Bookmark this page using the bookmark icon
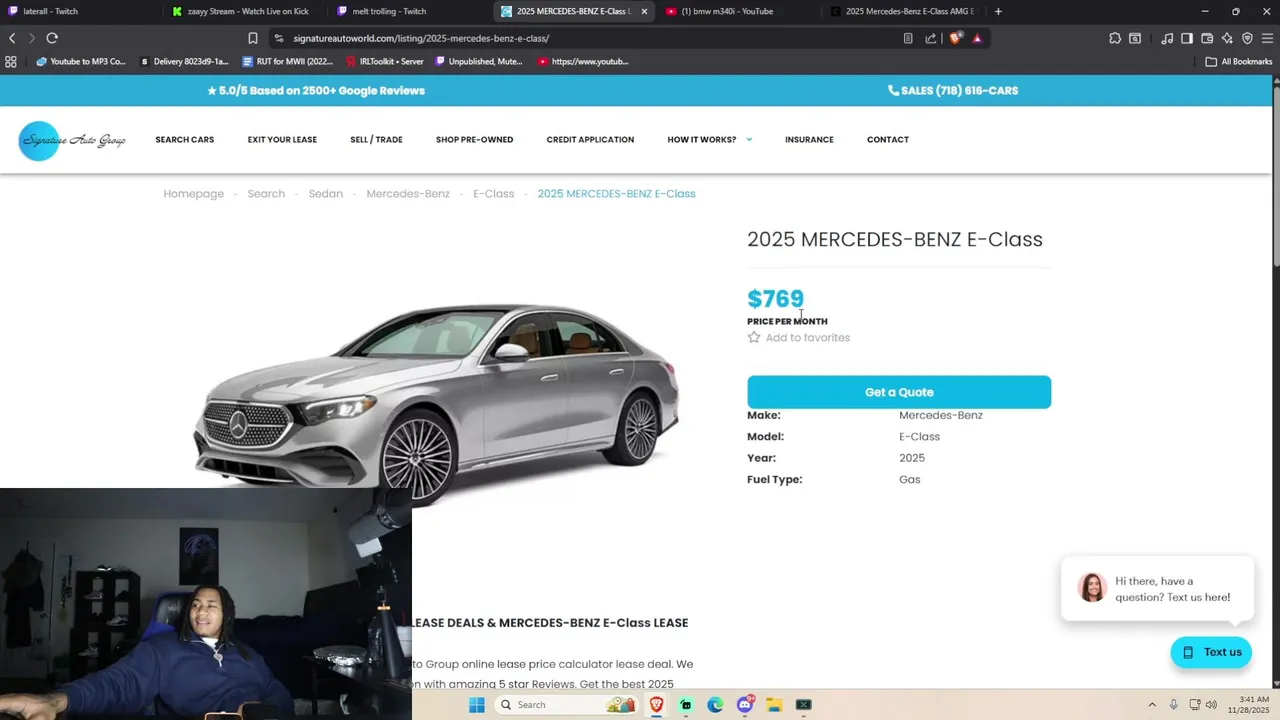 click(x=253, y=38)
